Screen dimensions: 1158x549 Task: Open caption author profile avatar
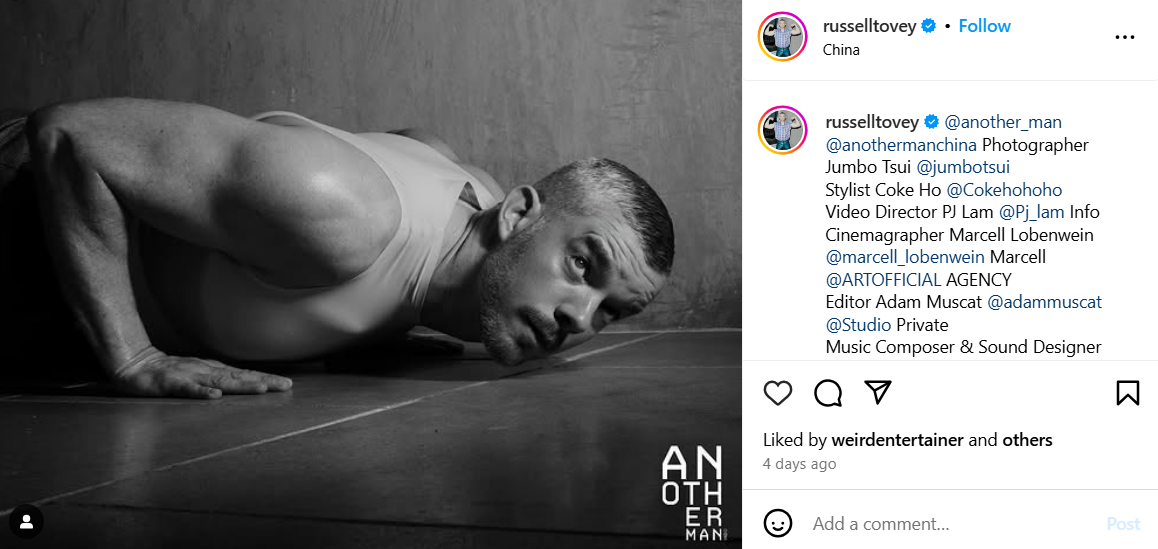pyautogui.click(x=782, y=130)
